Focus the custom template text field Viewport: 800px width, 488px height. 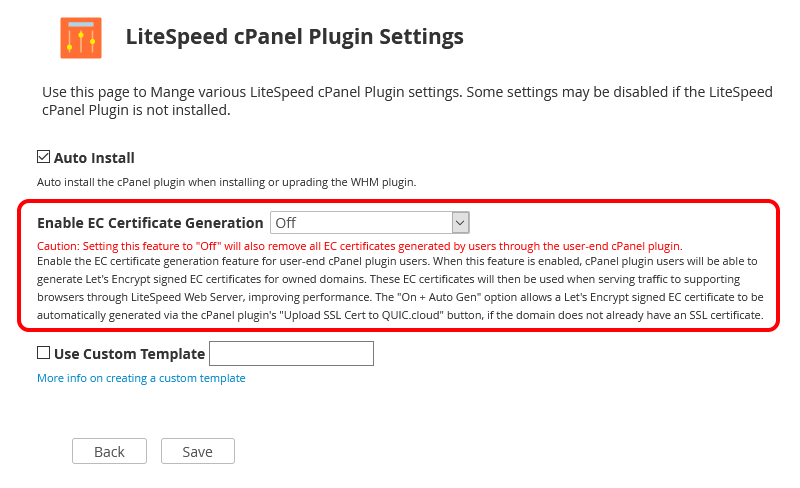(291, 353)
